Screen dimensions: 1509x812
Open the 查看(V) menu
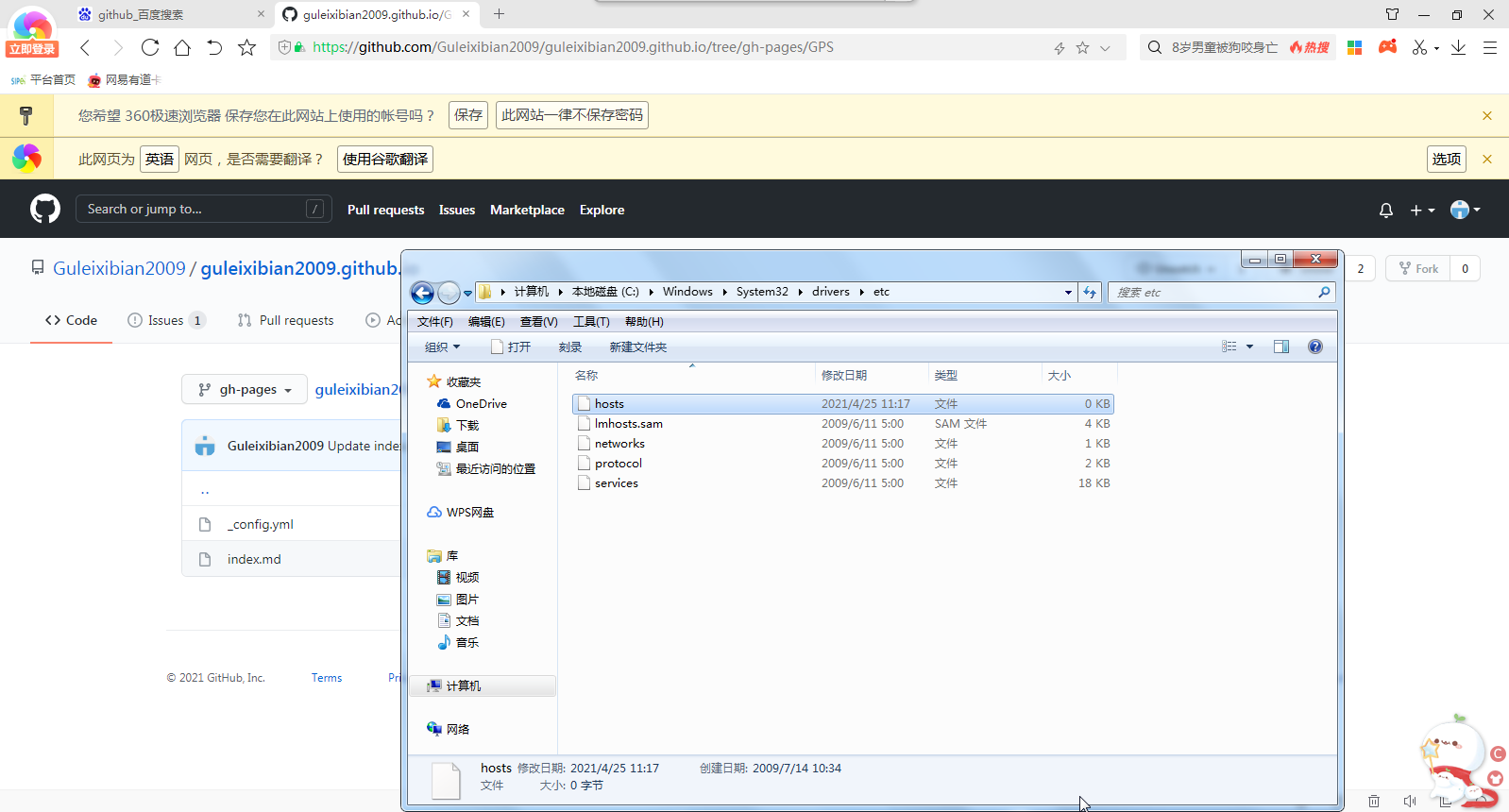tap(539, 322)
